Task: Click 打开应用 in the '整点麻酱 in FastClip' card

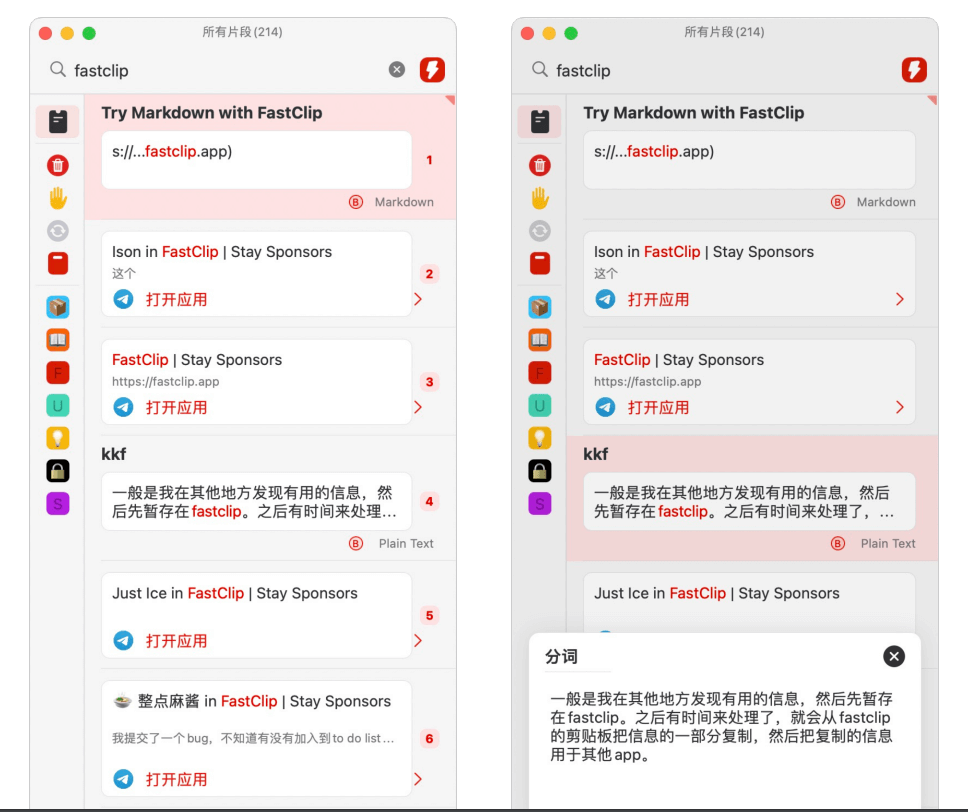Action: coord(177,780)
